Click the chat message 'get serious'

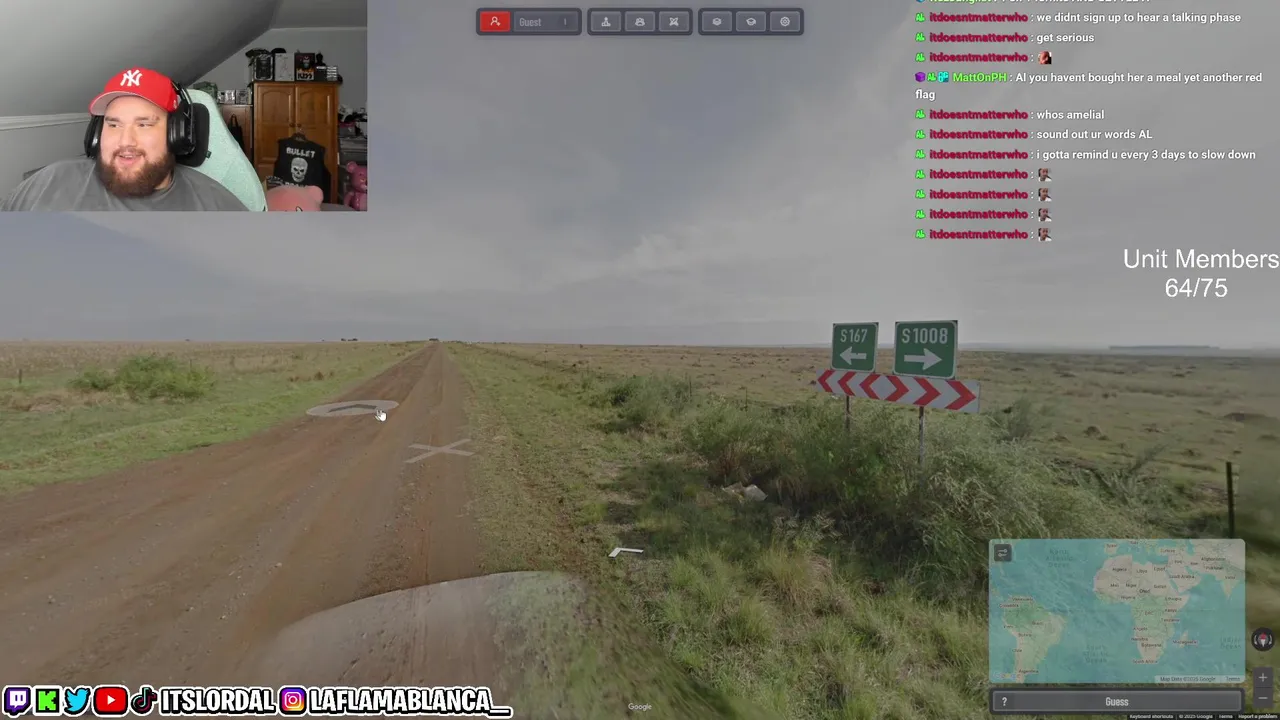click(x=1065, y=37)
